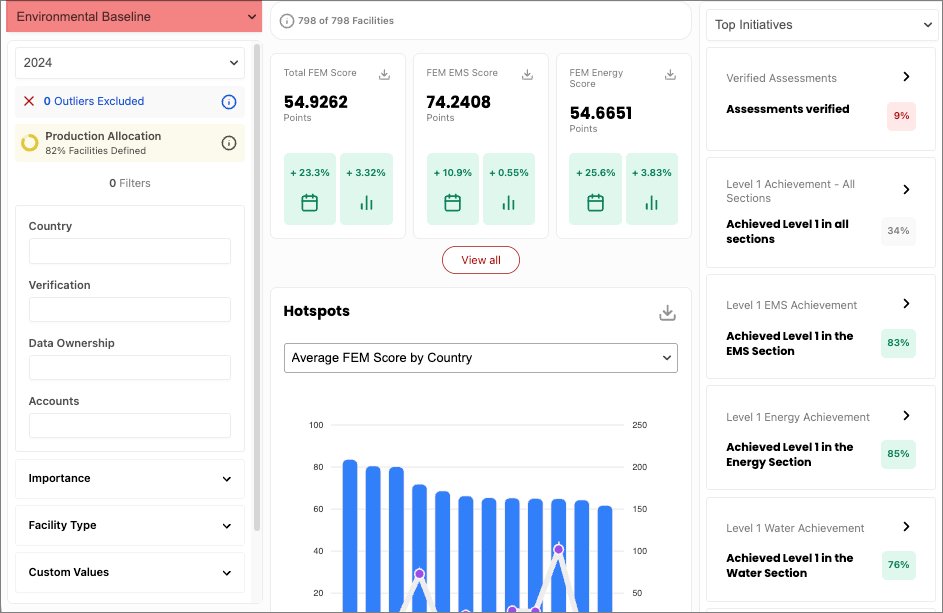Click the Verification filter input field

(130, 309)
